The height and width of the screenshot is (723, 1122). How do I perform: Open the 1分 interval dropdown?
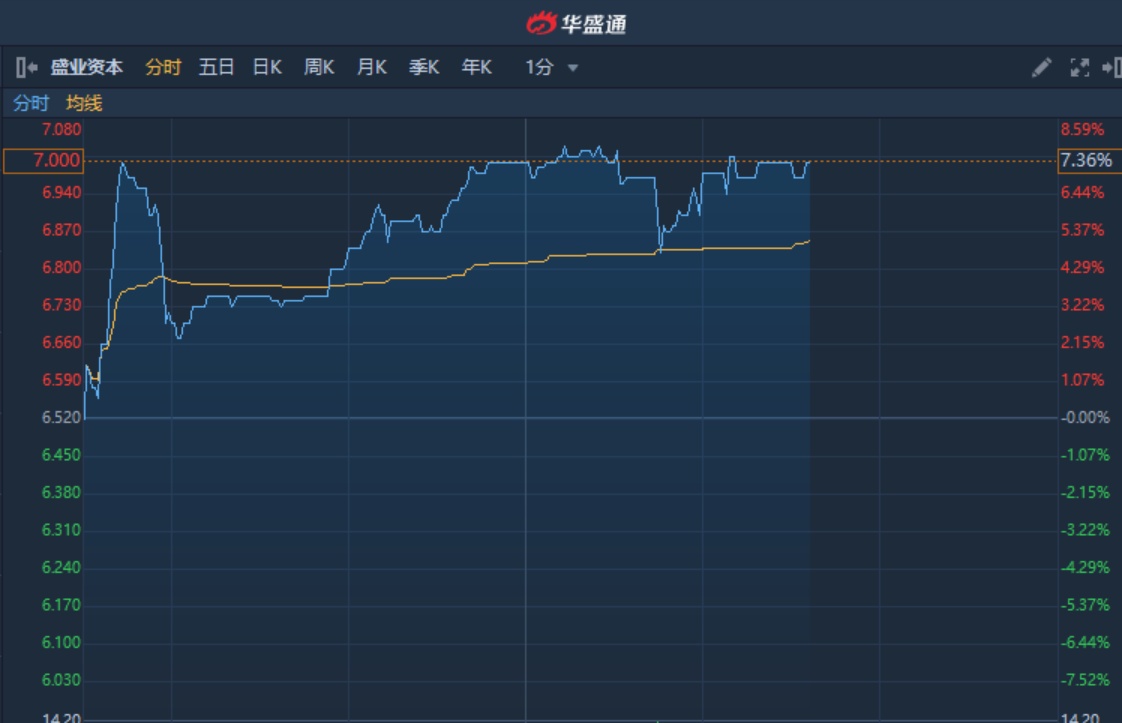coord(540,68)
